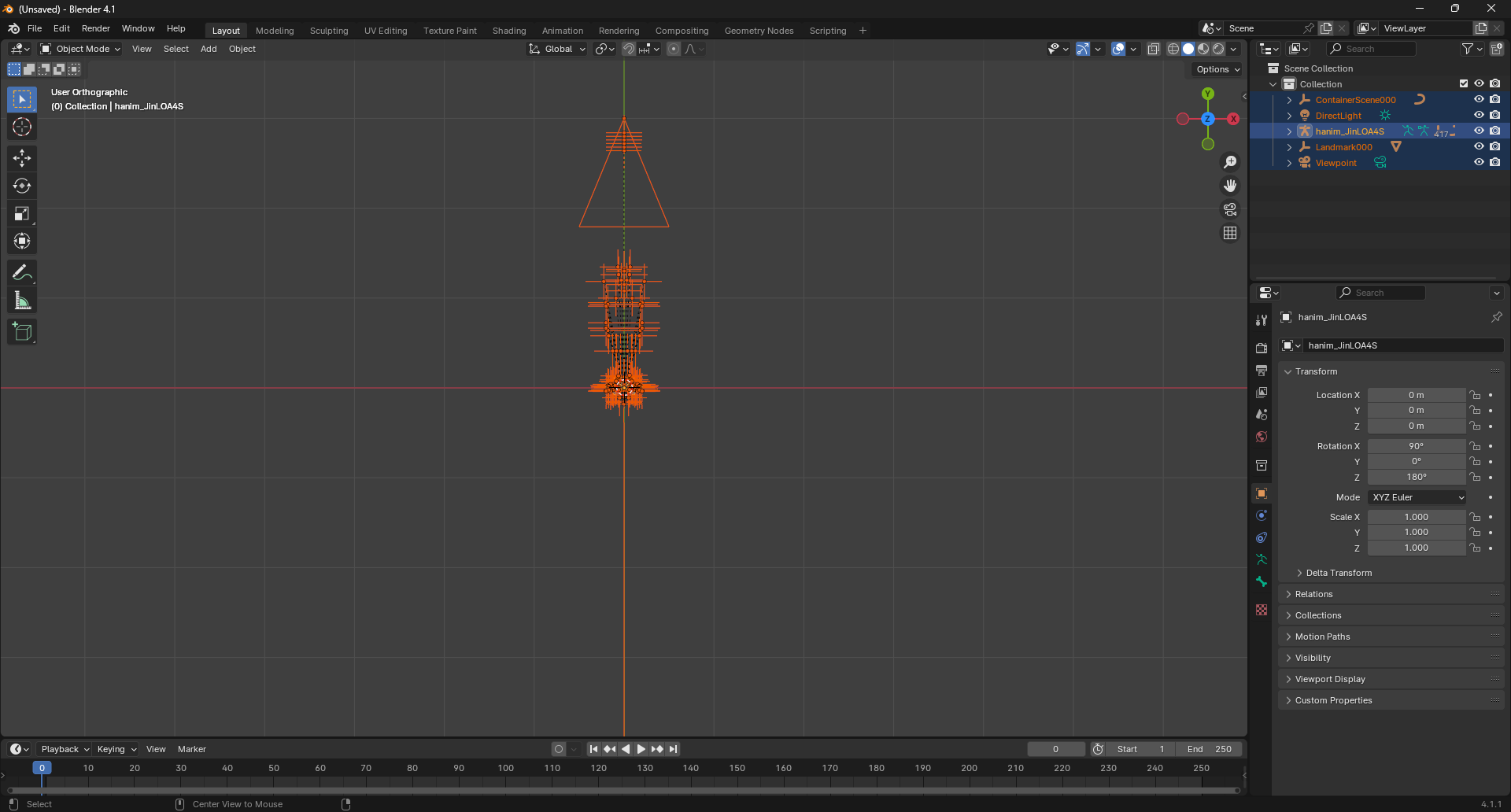Select the Move tool in toolbar
This screenshot has width=1511, height=812.
tap(22, 158)
